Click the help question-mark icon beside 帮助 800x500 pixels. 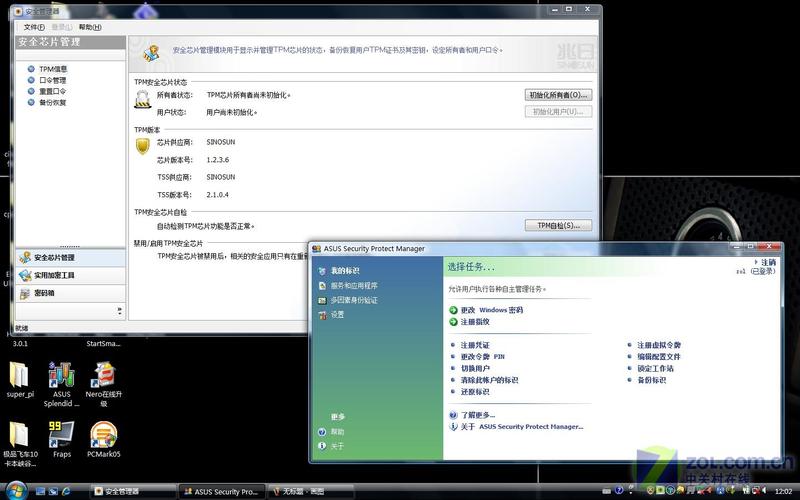pos(322,432)
